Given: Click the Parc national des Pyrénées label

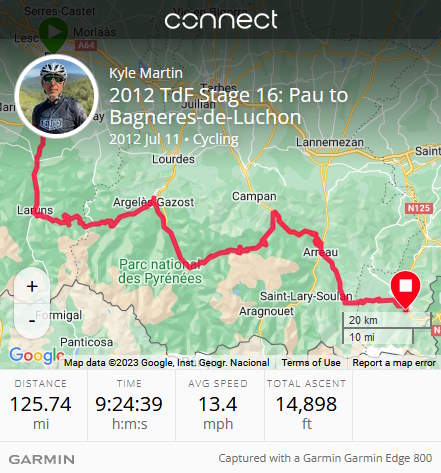Looking at the screenshot, I should (160, 271).
